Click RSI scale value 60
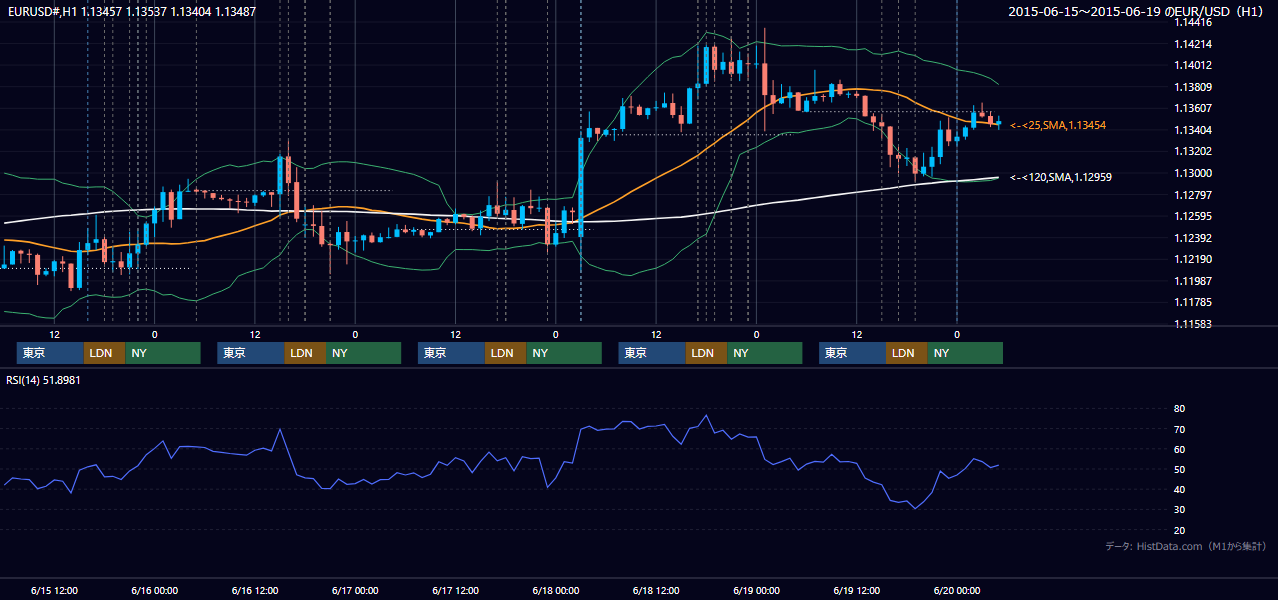This screenshot has height=600, width=1278. 1179,449
